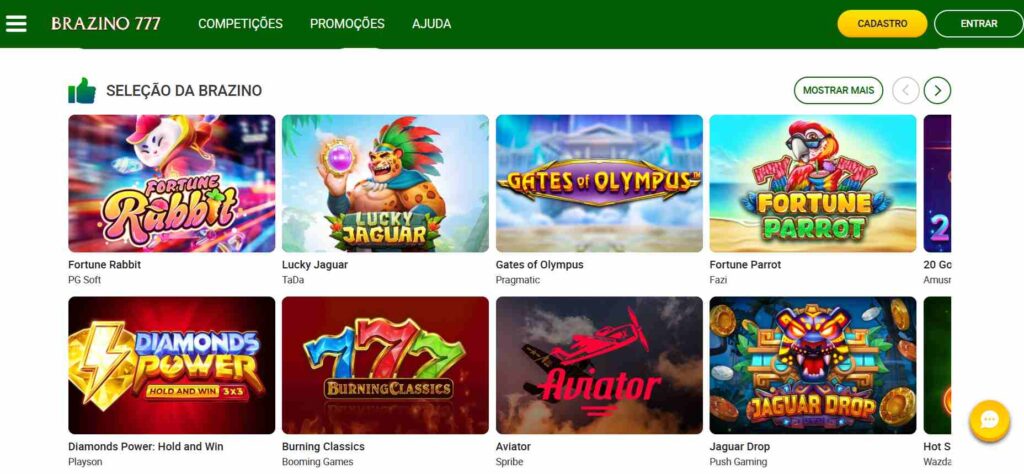Click the Mostrar Mais button
Image resolution: width=1024 pixels, height=474 pixels.
click(839, 91)
